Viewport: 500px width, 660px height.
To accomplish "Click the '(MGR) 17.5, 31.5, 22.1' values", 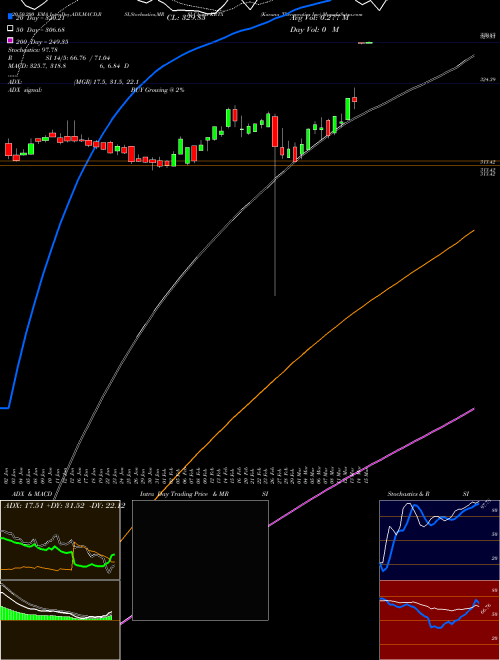I will pos(106,82).
